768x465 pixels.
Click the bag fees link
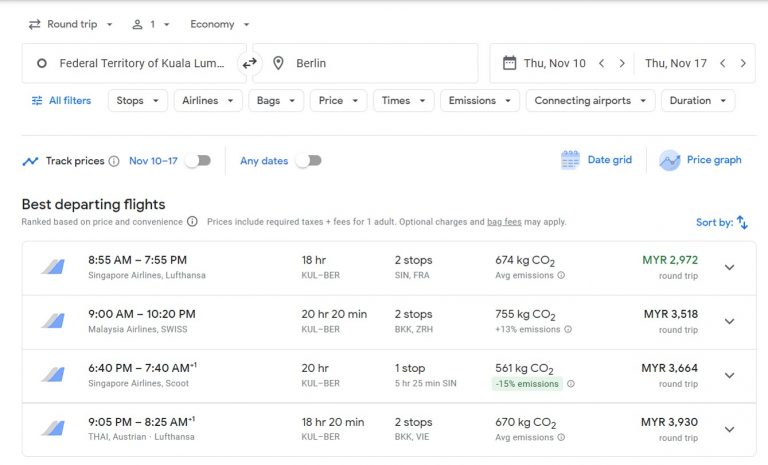pyautogui.click(x=501, y=222)
